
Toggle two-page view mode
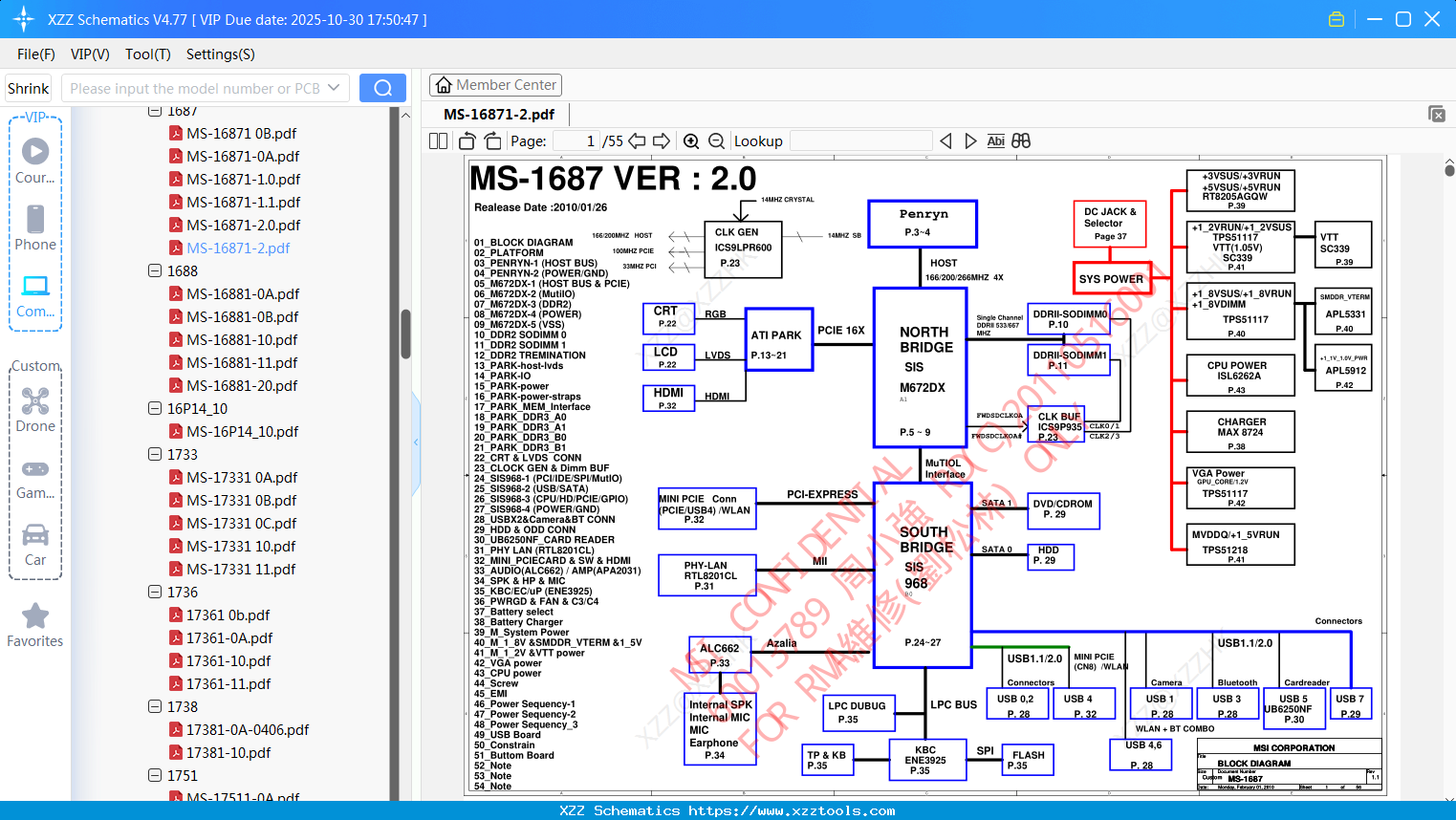tap(437, 140)
